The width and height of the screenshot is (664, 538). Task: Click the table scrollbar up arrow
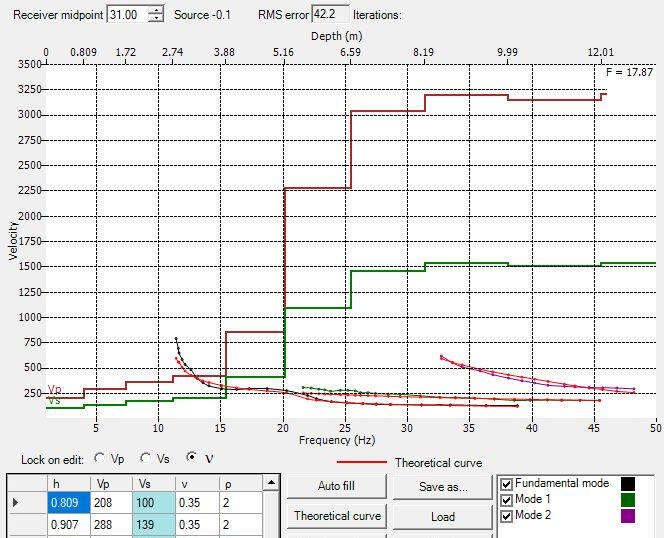pos(269,482)
